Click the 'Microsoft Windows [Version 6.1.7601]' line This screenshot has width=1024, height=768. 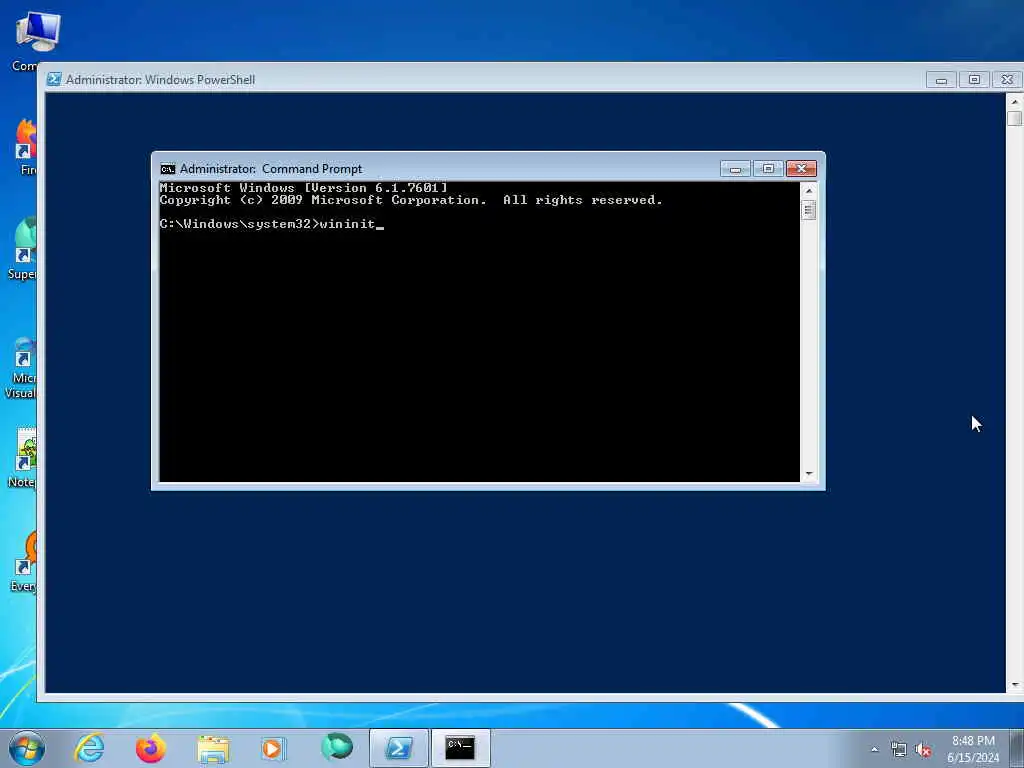point(304,188)
